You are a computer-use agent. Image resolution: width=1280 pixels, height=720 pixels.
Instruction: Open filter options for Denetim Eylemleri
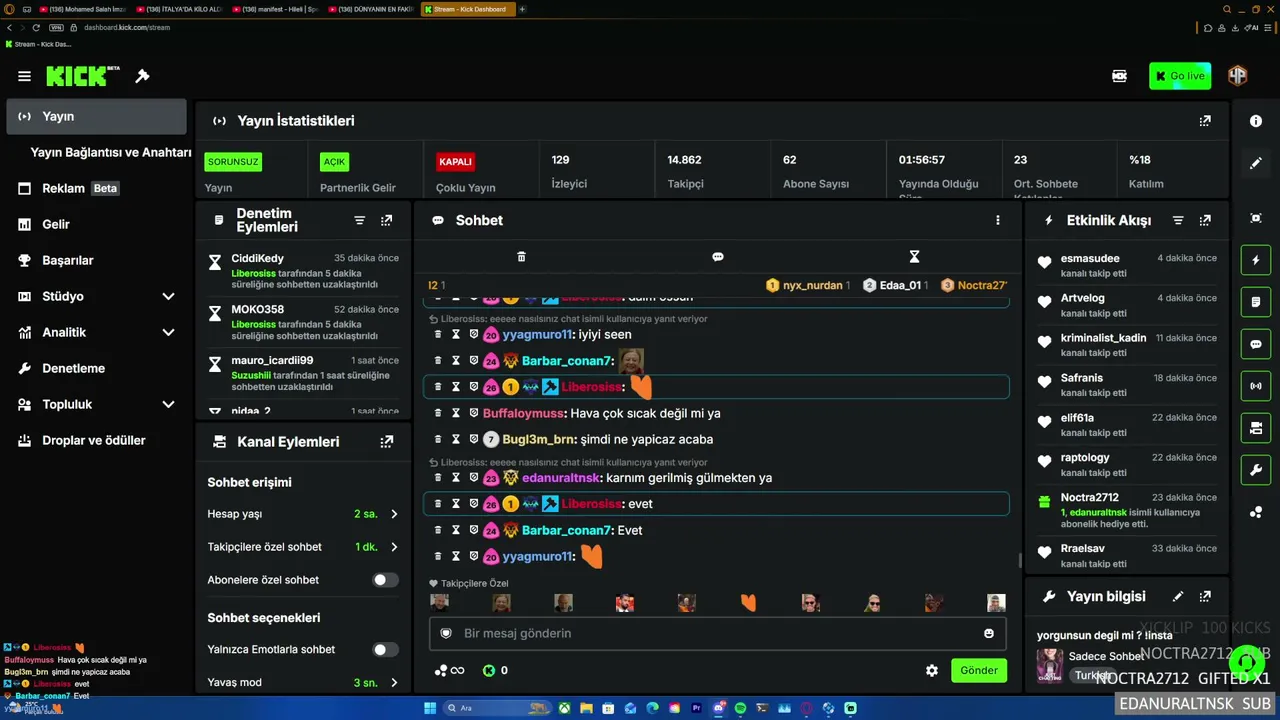click(360, 220)
